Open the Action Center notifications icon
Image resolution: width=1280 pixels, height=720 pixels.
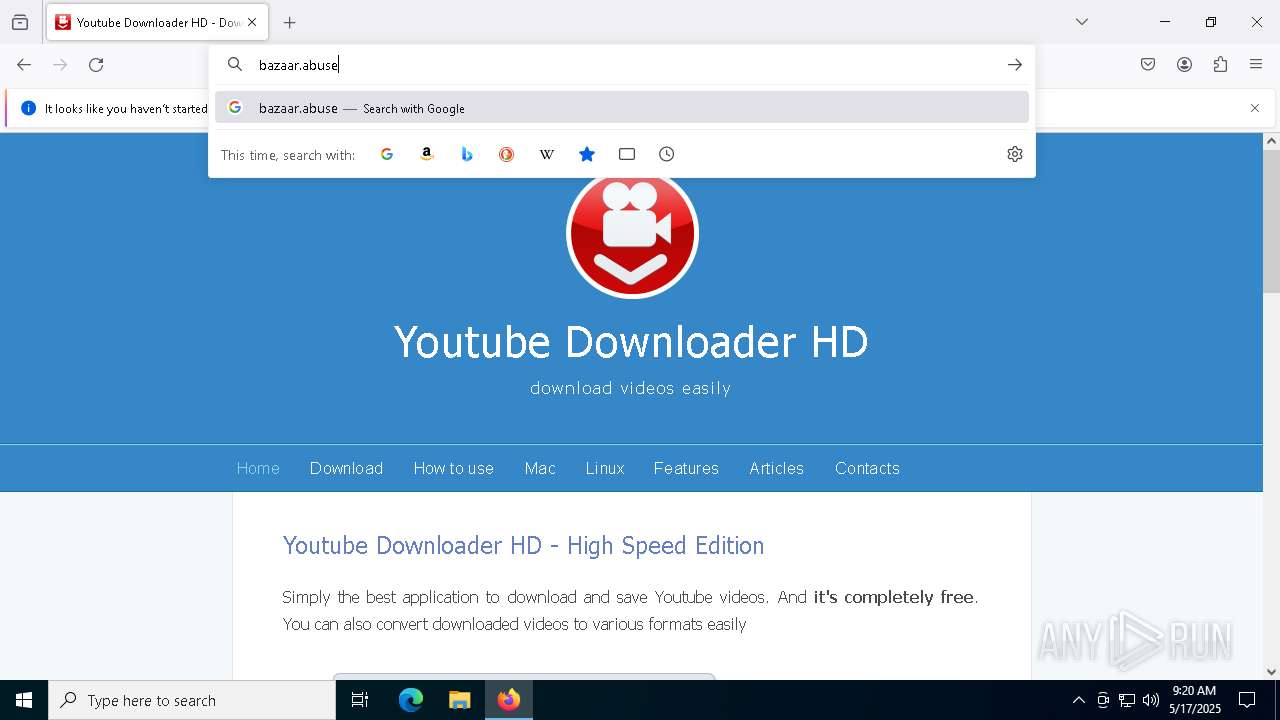[1248, 700]
